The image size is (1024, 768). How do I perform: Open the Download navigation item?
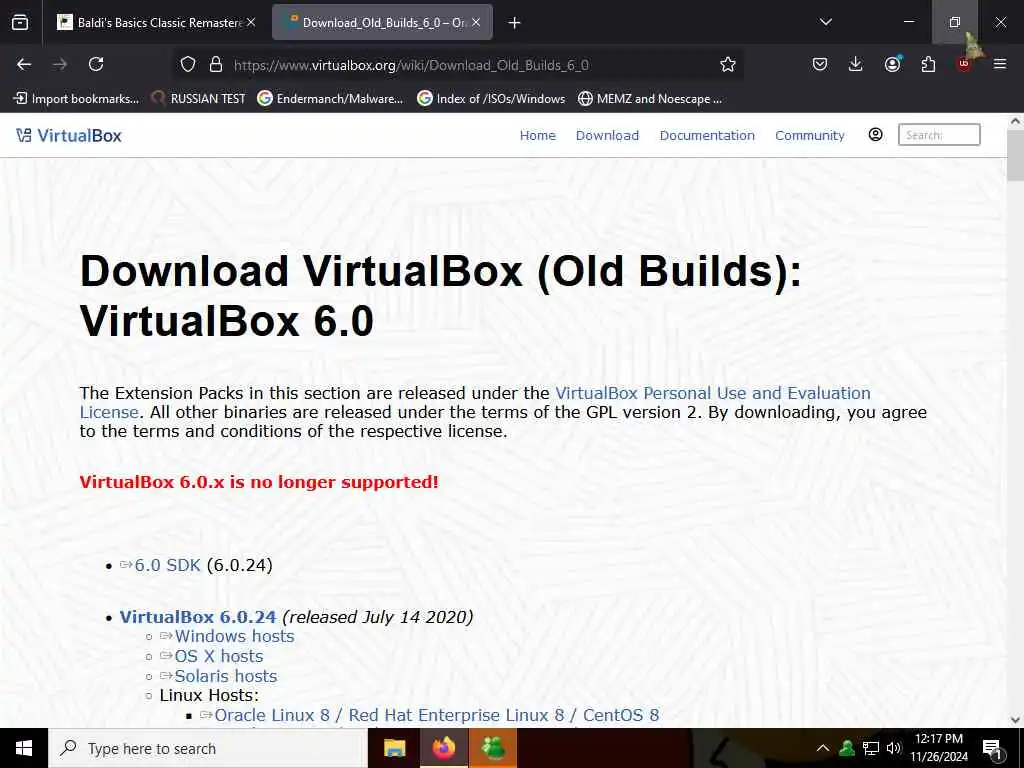tap(607, 135)
